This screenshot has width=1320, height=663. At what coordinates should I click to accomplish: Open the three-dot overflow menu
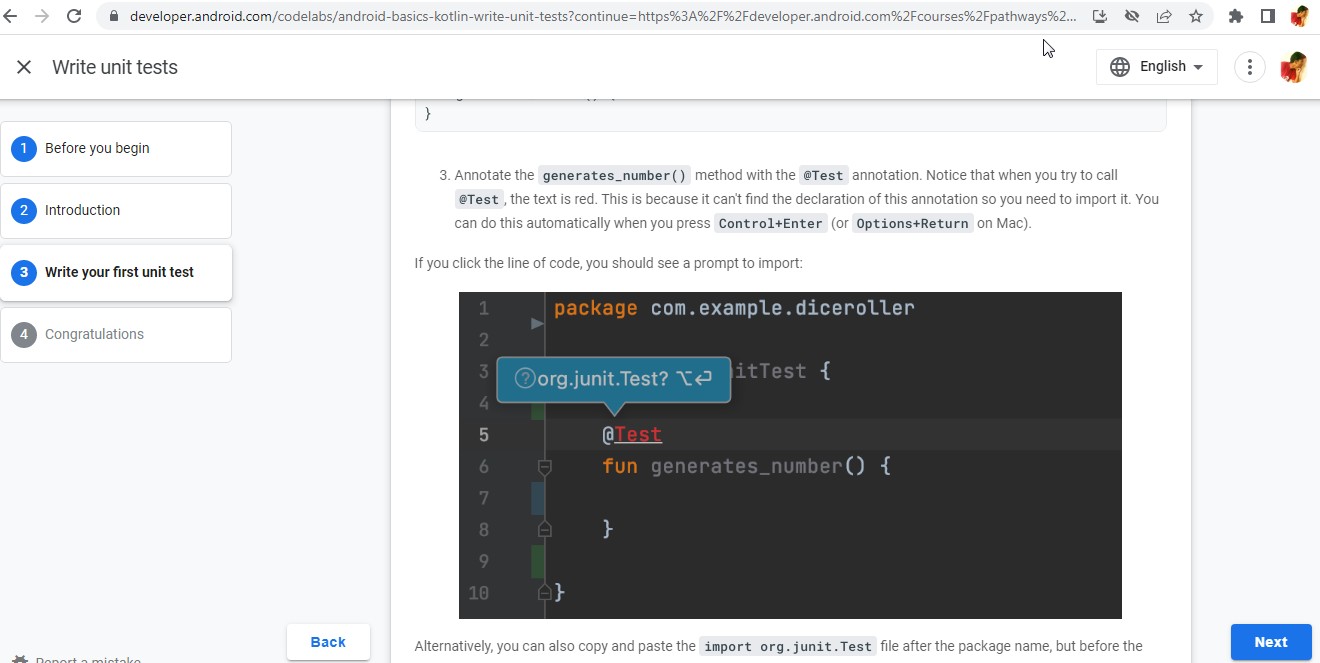click(1249, 66)
